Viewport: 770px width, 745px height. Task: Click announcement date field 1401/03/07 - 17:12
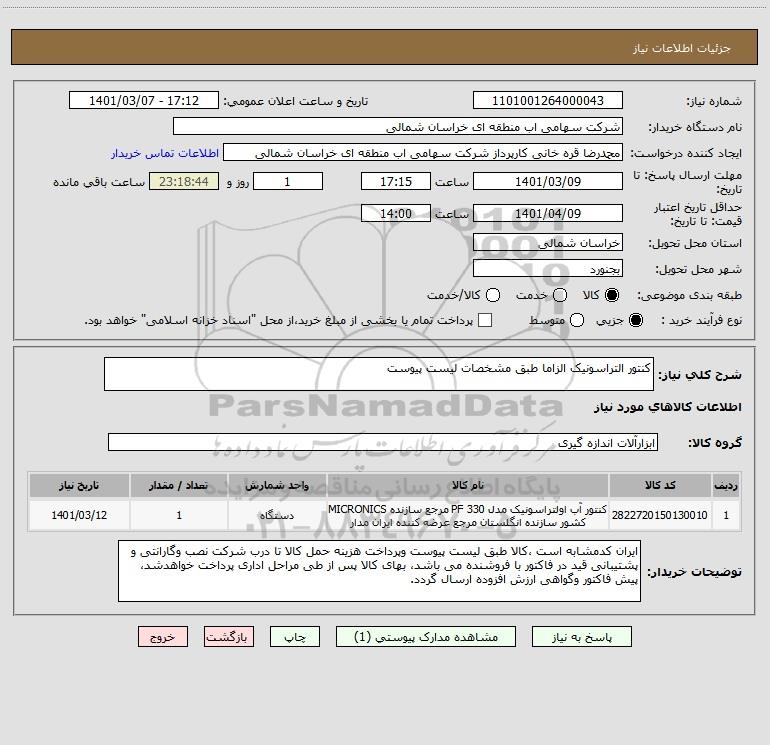pyautogui.click(x=143, y=101)
